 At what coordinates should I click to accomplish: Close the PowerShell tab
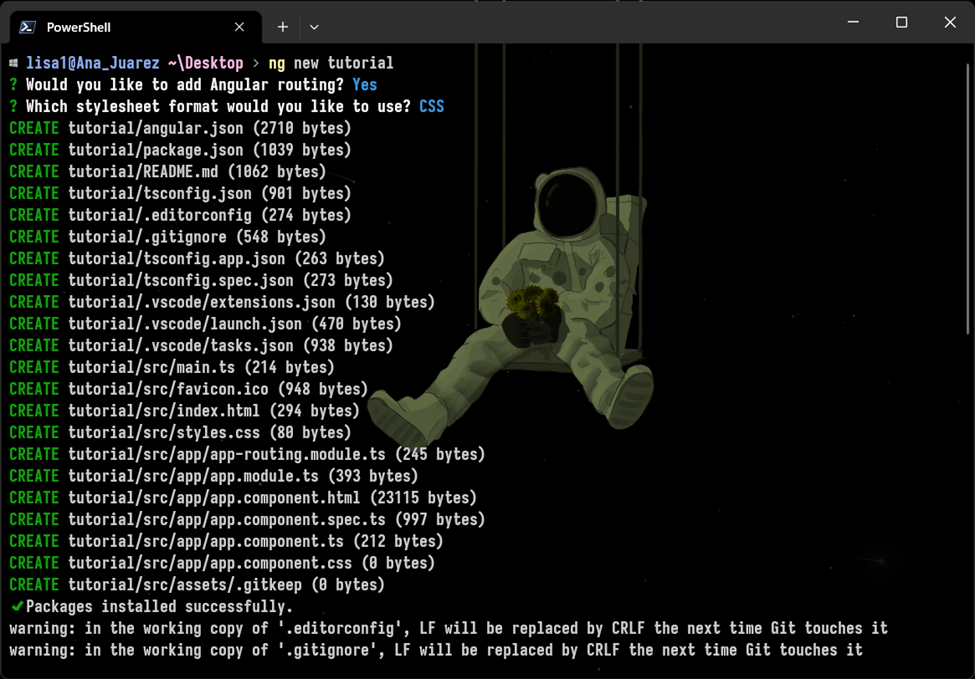click(239, 27)
